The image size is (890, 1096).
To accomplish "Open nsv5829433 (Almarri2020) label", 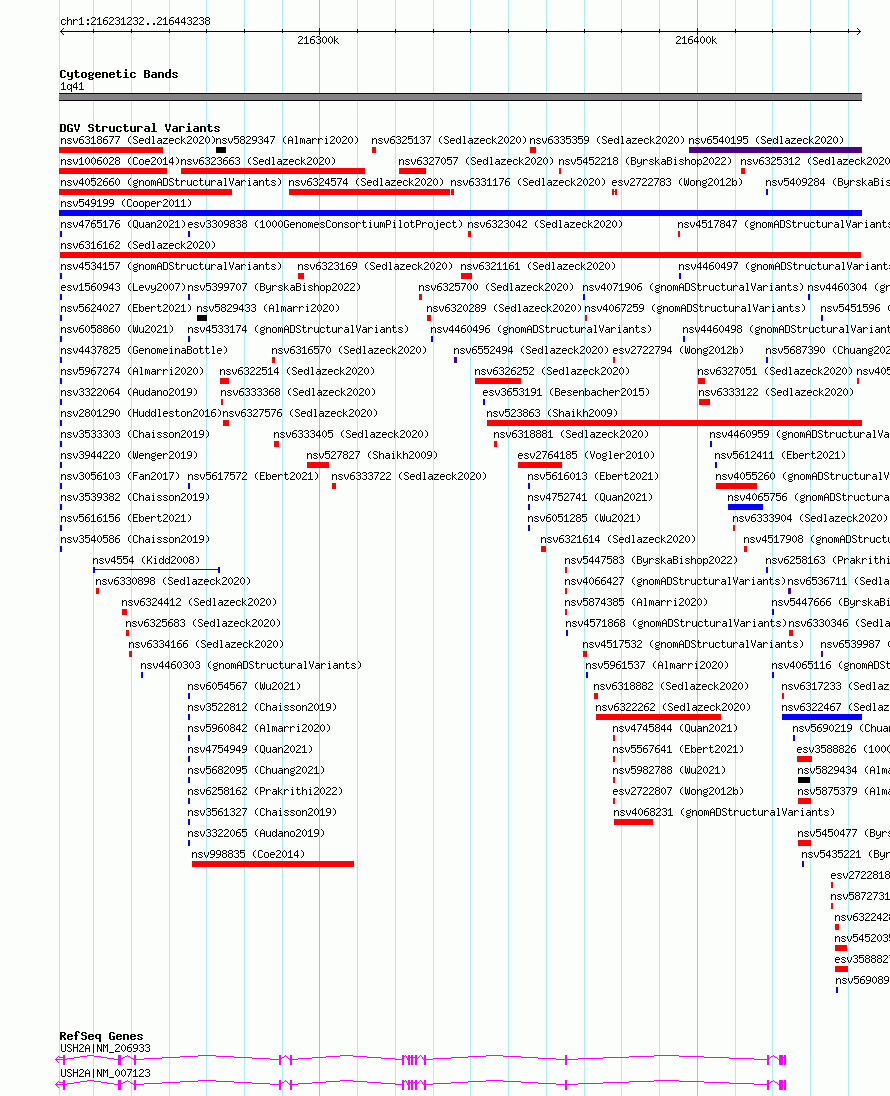I will point(268,308).
